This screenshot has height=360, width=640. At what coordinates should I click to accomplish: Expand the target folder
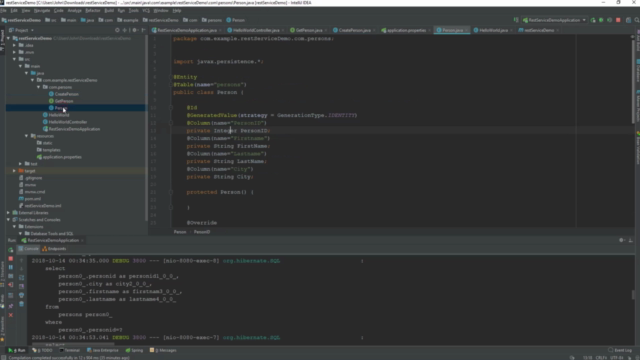14,171
